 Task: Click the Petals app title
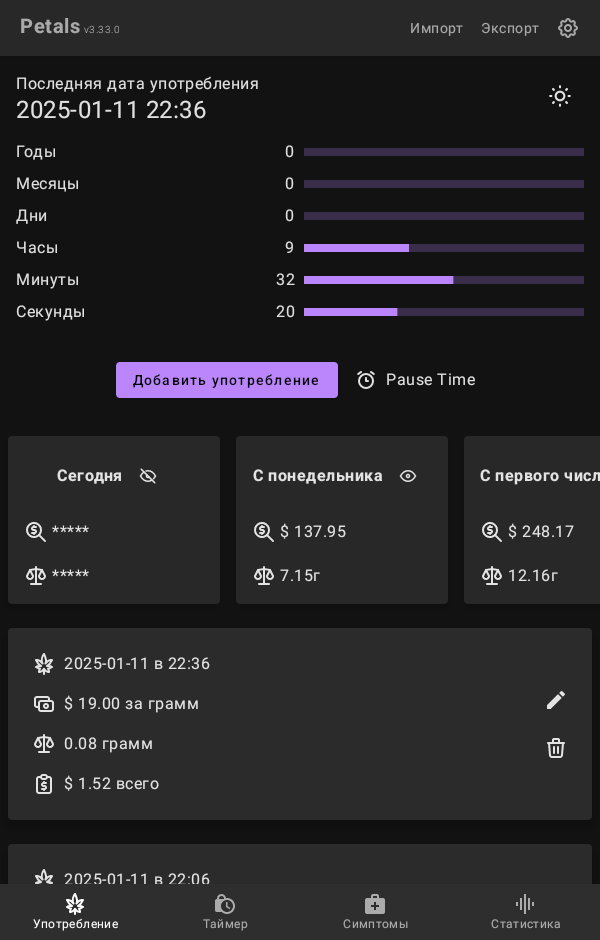click(50, 27)
